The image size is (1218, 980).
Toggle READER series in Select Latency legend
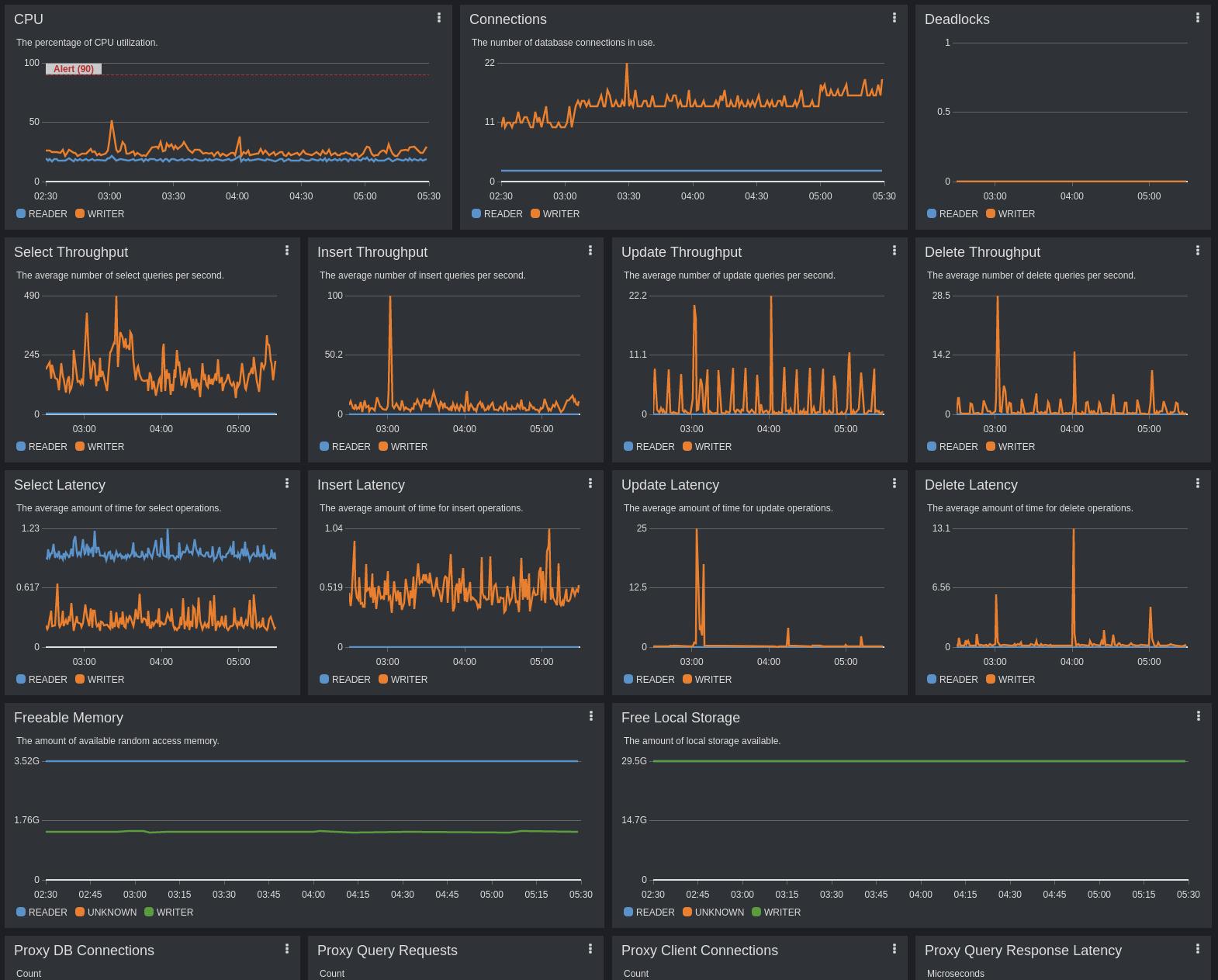pos(42,679)
